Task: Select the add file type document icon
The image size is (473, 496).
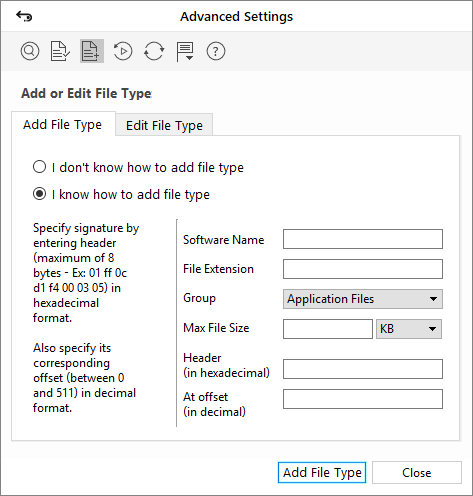Action: (92, 51)
